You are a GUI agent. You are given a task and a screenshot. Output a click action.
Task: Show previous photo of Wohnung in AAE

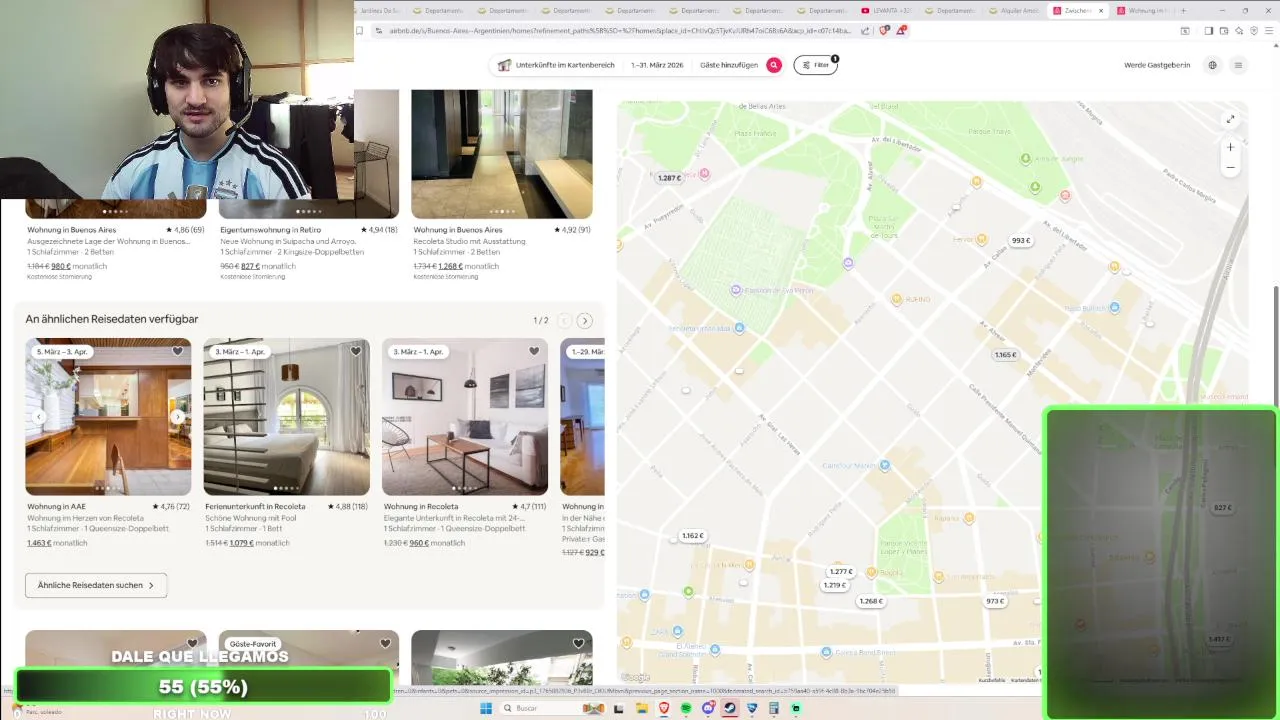pyautogui.click(x=39, y=417)
